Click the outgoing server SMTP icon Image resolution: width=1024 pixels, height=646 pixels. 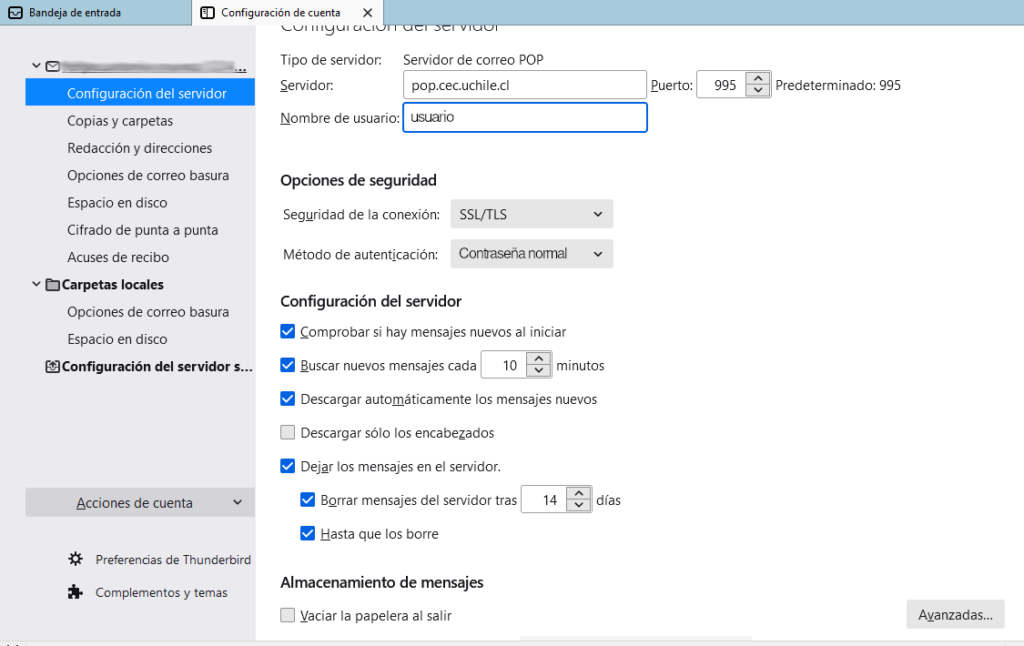[x=52, y=367]
